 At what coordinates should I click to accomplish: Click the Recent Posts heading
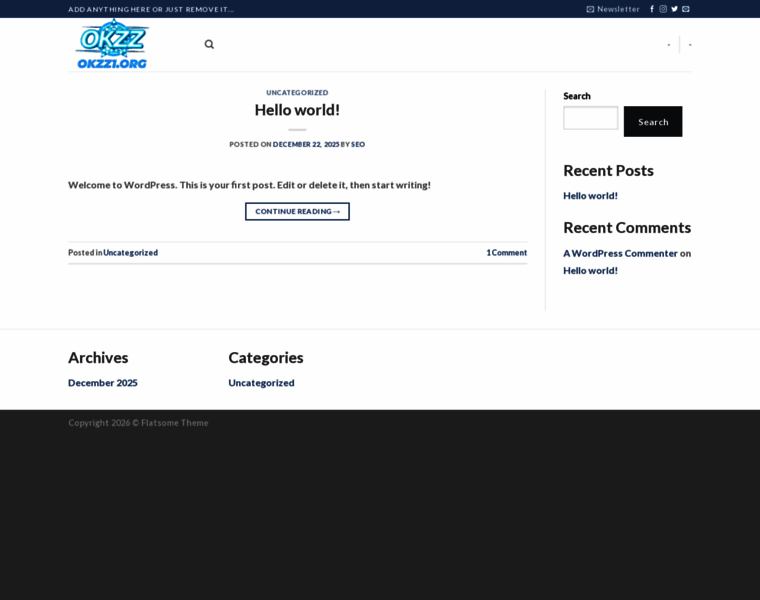(x=608, y=171)
